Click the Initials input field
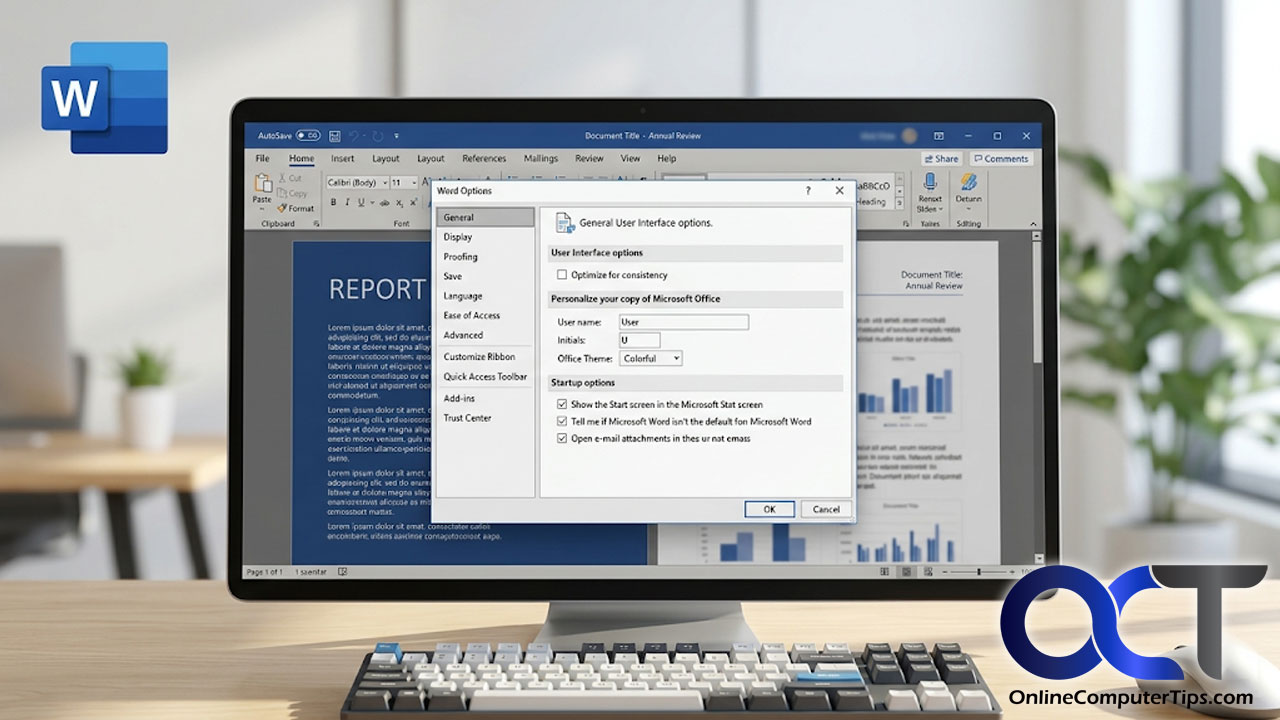The width and height of the screenshot is (1280, 720). tap(639, 340)
